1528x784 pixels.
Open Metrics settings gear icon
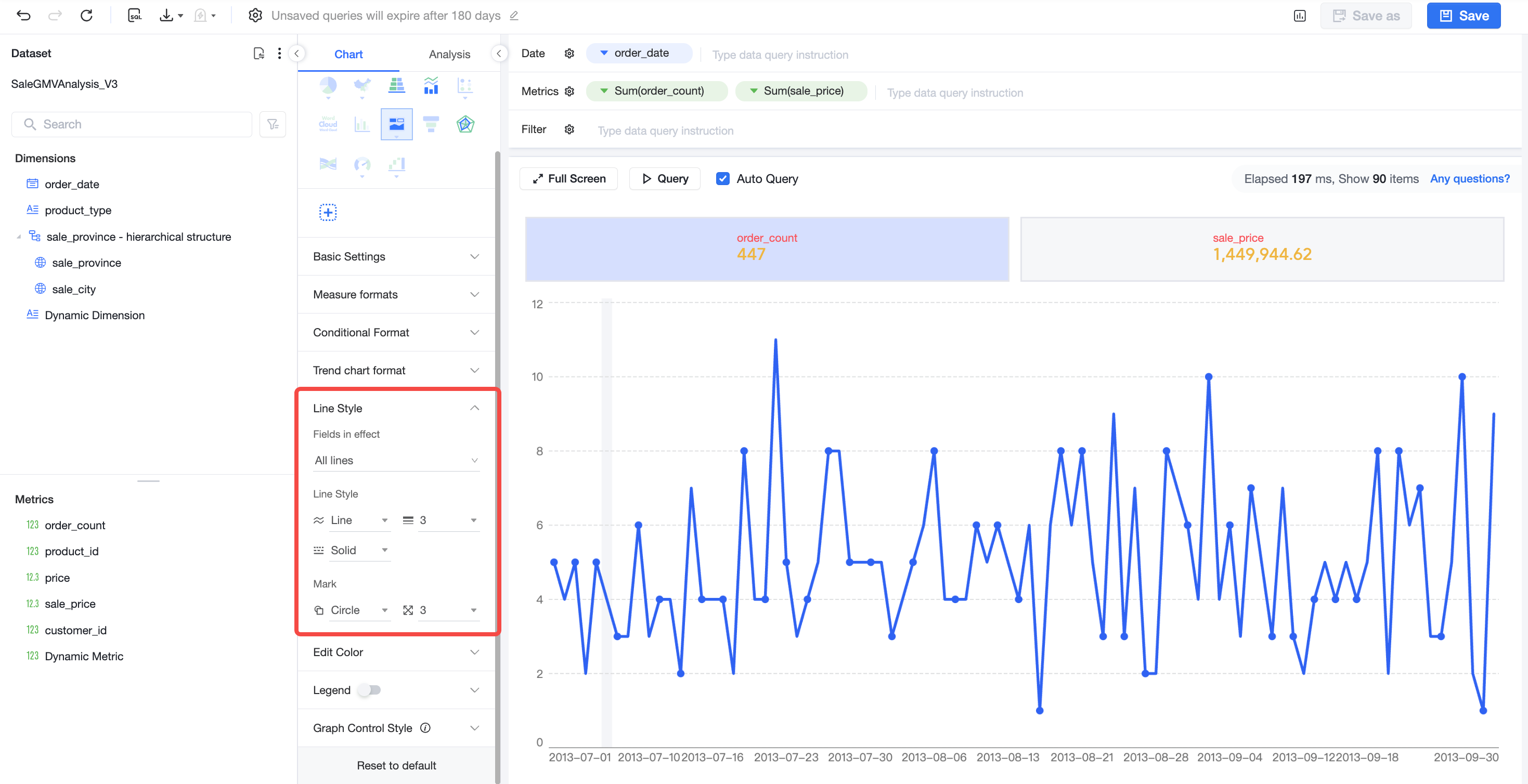pyautogui.click(x=569, y=92)
